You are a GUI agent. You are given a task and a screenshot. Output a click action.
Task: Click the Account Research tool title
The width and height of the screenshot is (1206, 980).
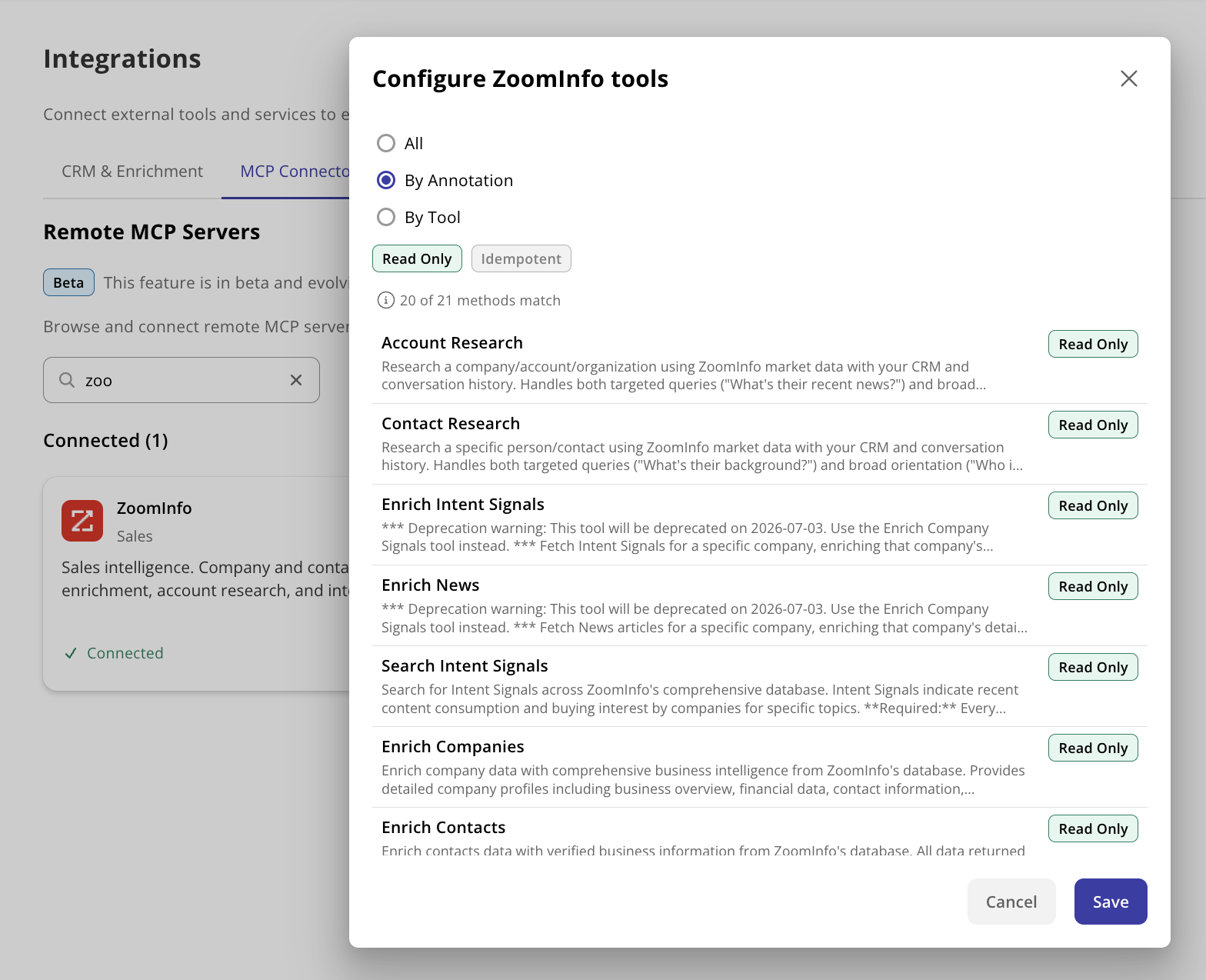(x=452, y=342)
